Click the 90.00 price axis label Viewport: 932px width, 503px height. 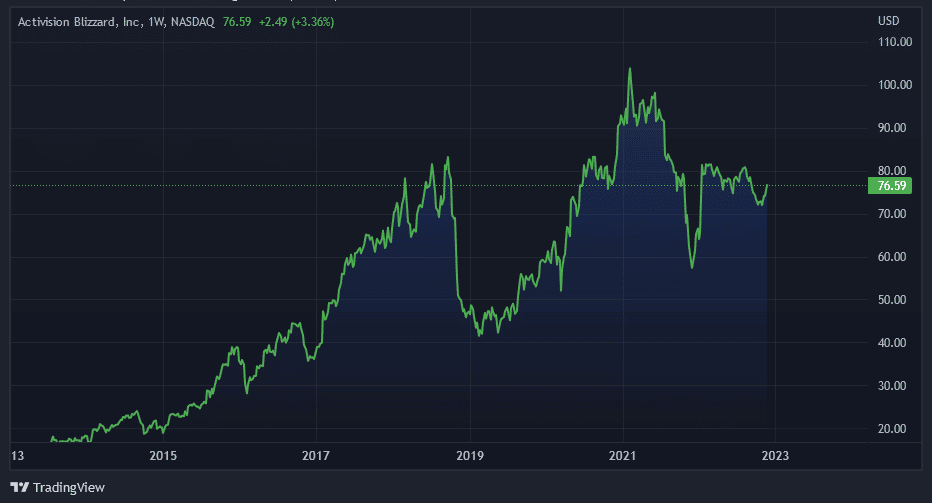pyautogui.click(x=893, y=128)
